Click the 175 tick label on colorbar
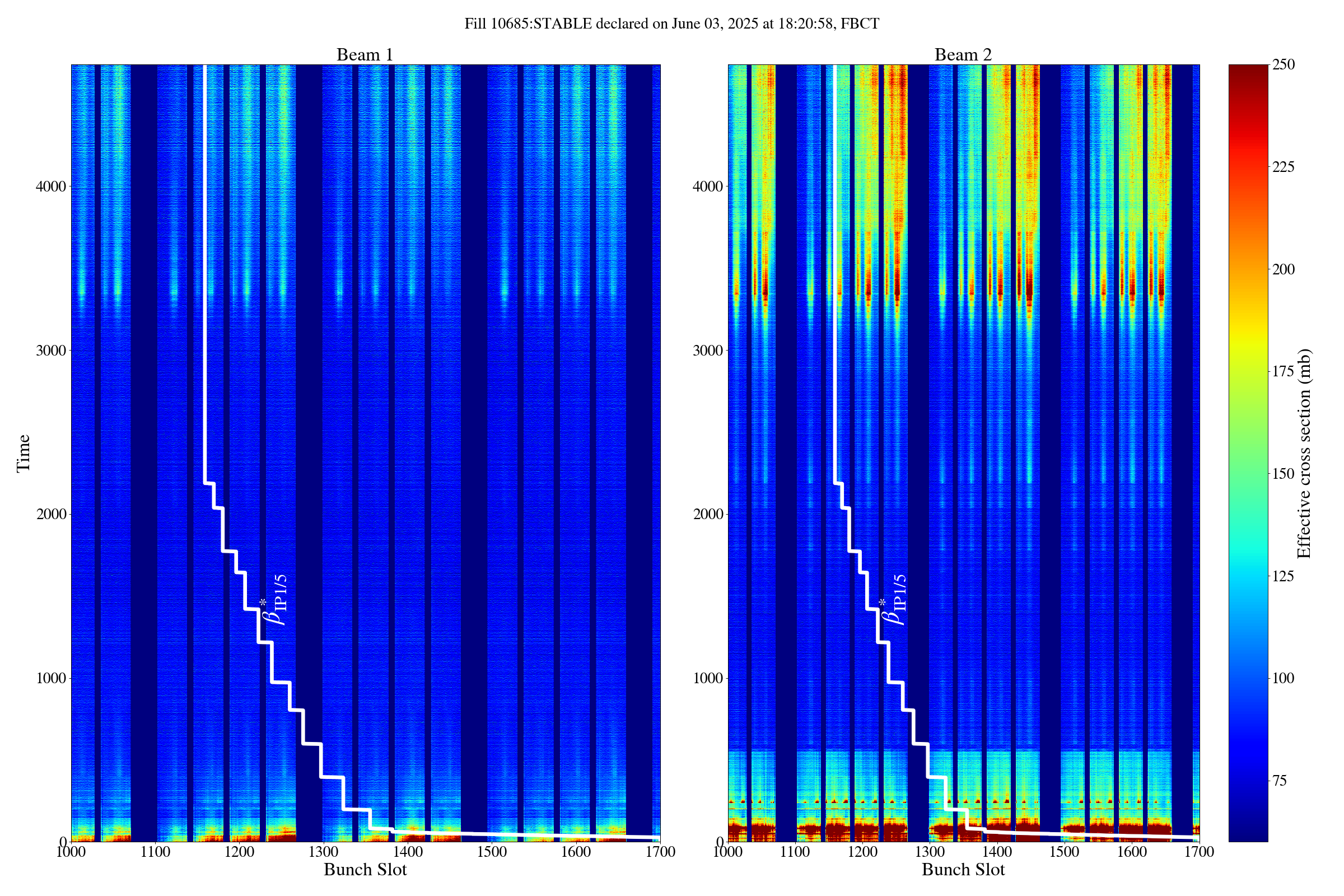This screenshot has width=1344, height=896. pos(1284,371)
